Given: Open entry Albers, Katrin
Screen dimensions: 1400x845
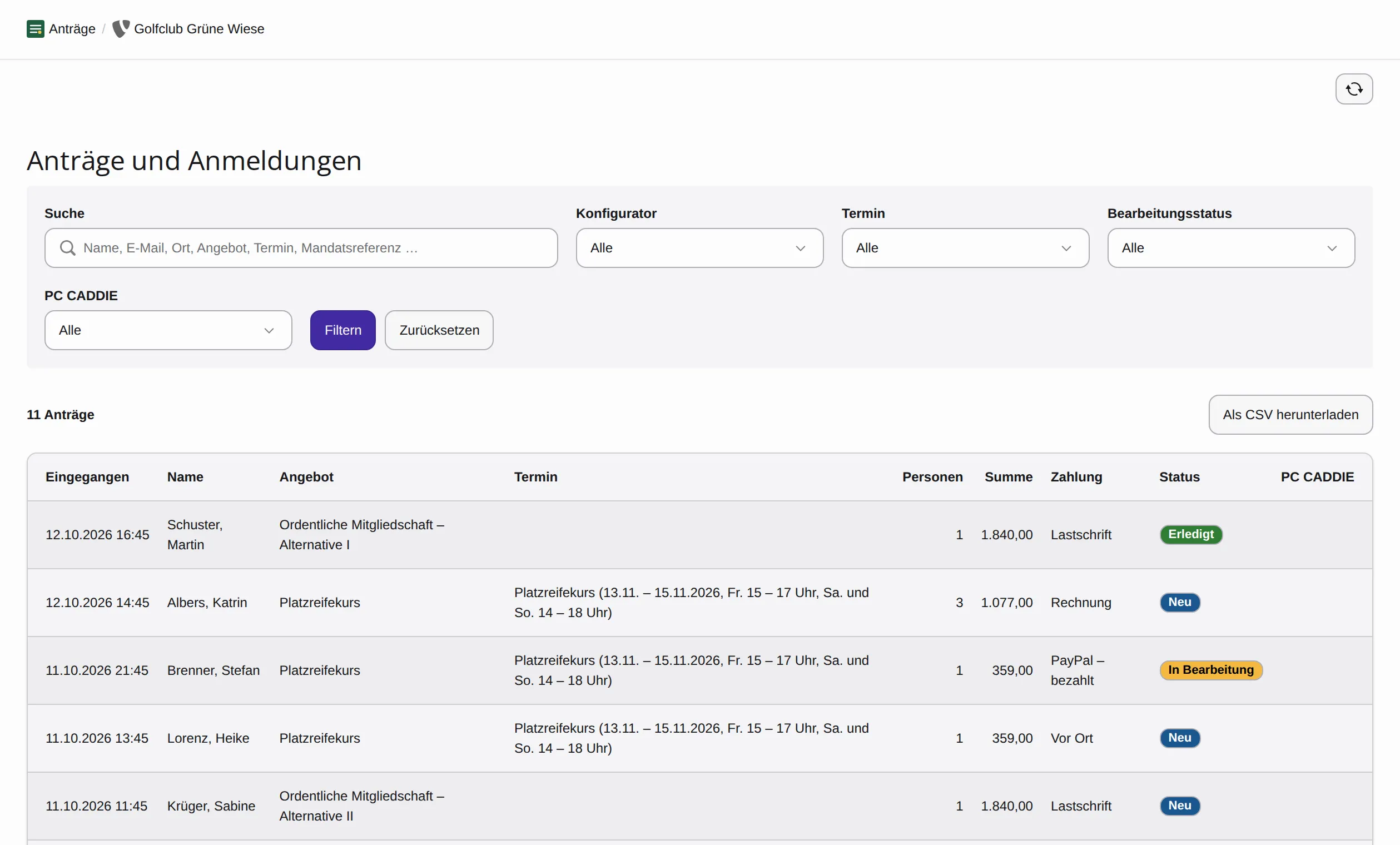Looking at the screenshot, I should coord(207,603).
